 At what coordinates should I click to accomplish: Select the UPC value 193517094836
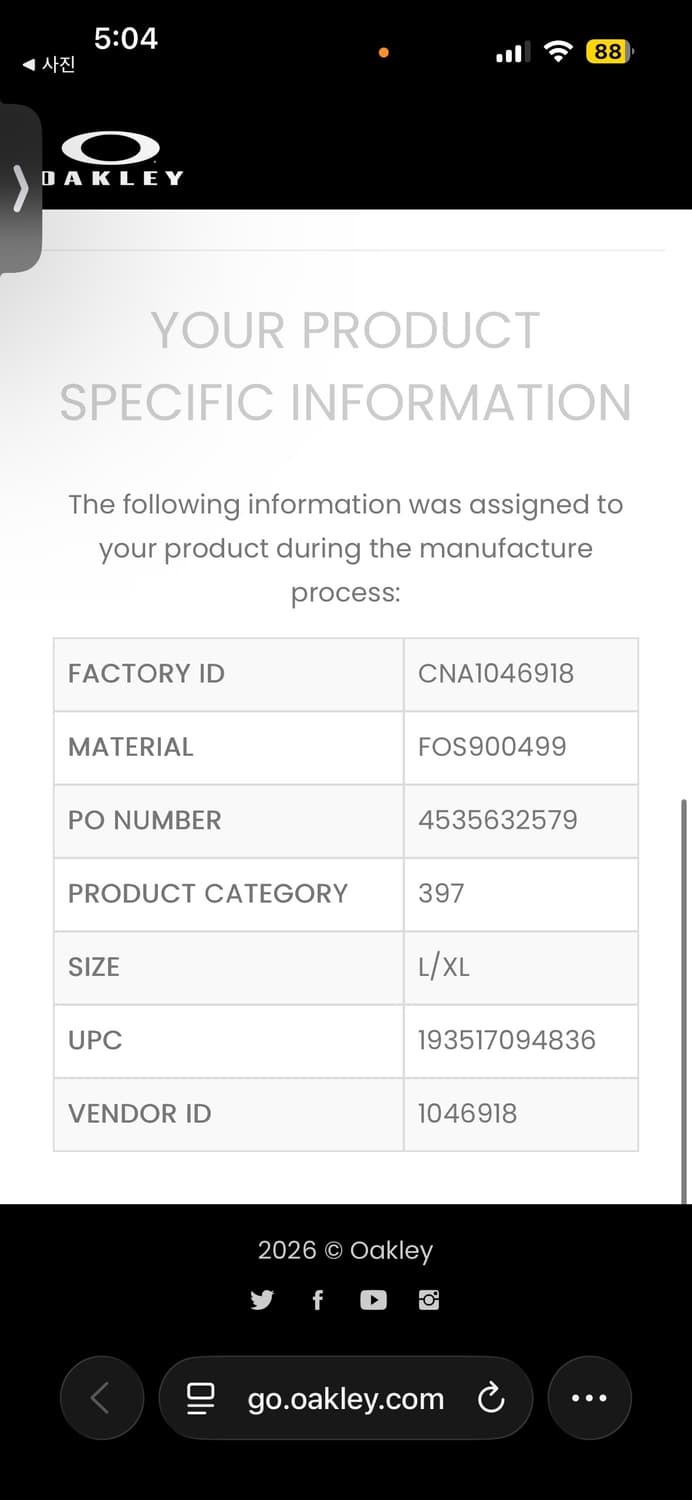tap(506, 1040)
